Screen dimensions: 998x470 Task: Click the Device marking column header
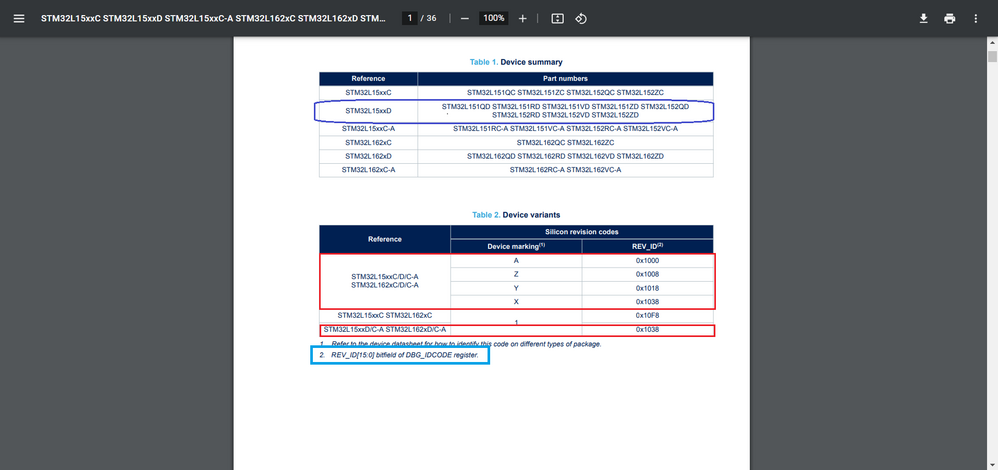point(516,246)
